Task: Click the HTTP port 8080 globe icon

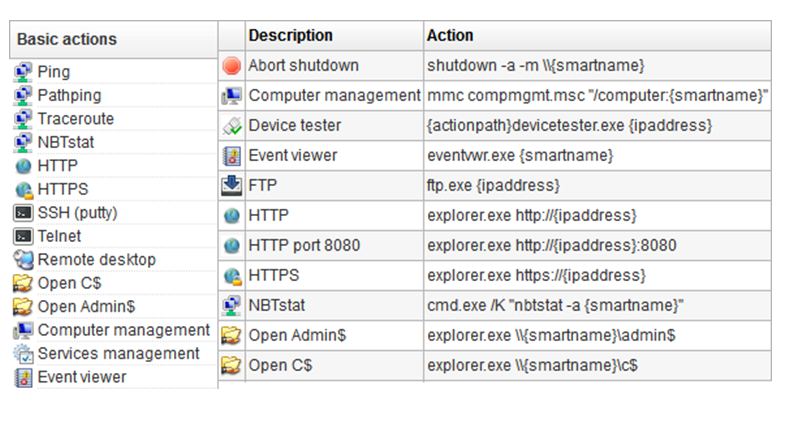Action: pos(232,246)
